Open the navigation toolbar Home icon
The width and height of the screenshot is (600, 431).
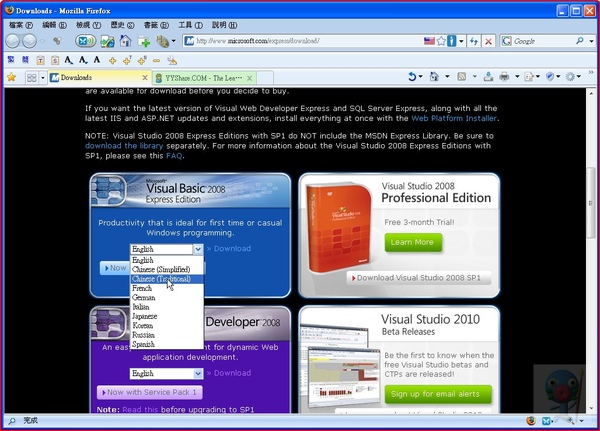[x=125, y=41]
